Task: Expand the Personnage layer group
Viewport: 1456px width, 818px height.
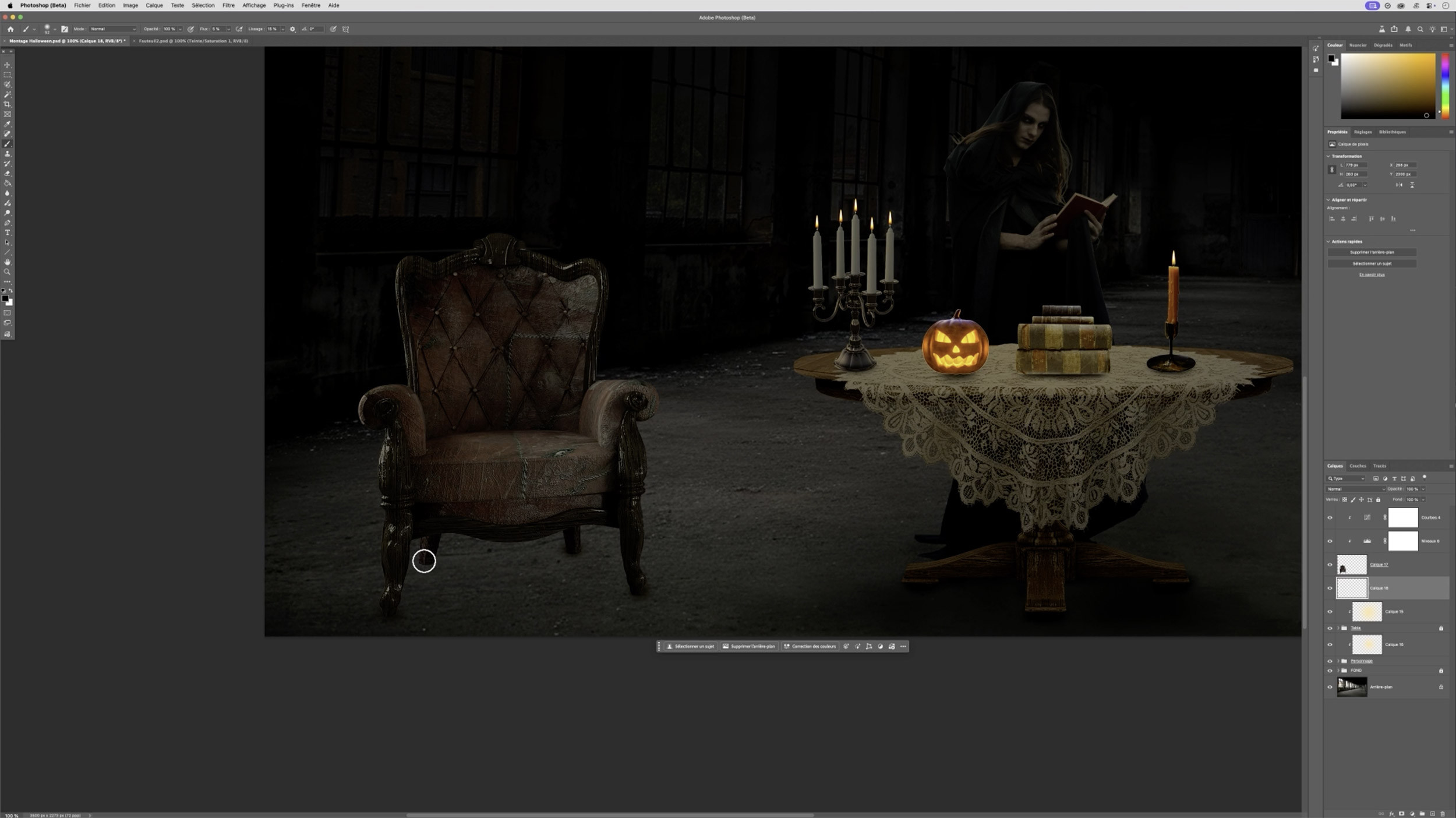Action: (x=1338, y=661)
